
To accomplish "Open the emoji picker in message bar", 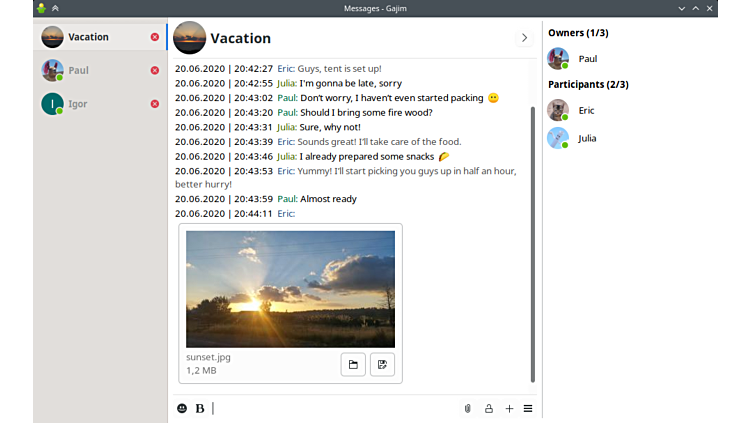I will (x=182, y=408).
